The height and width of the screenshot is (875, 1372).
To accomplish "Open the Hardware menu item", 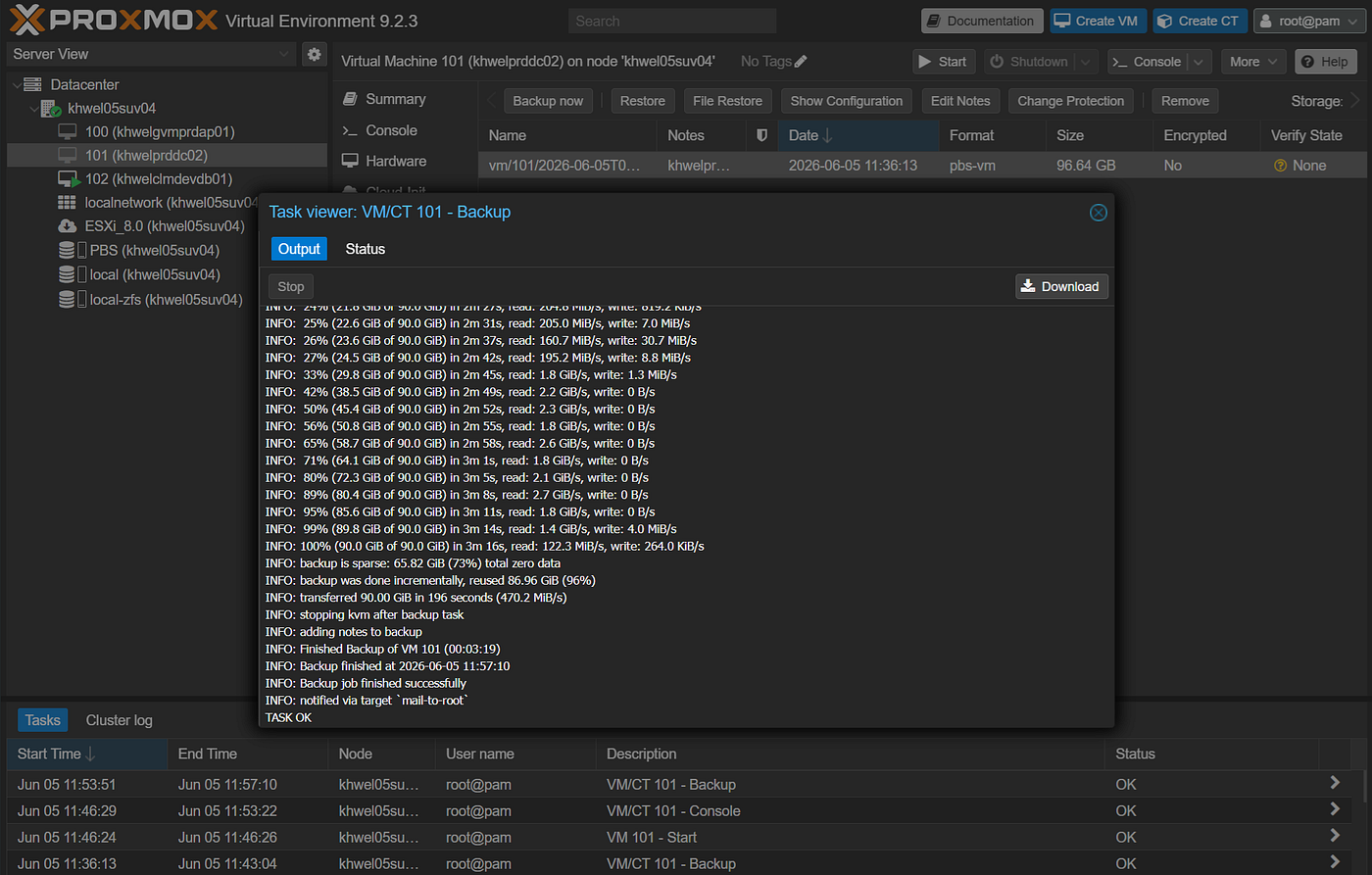I will pos(395,161).
